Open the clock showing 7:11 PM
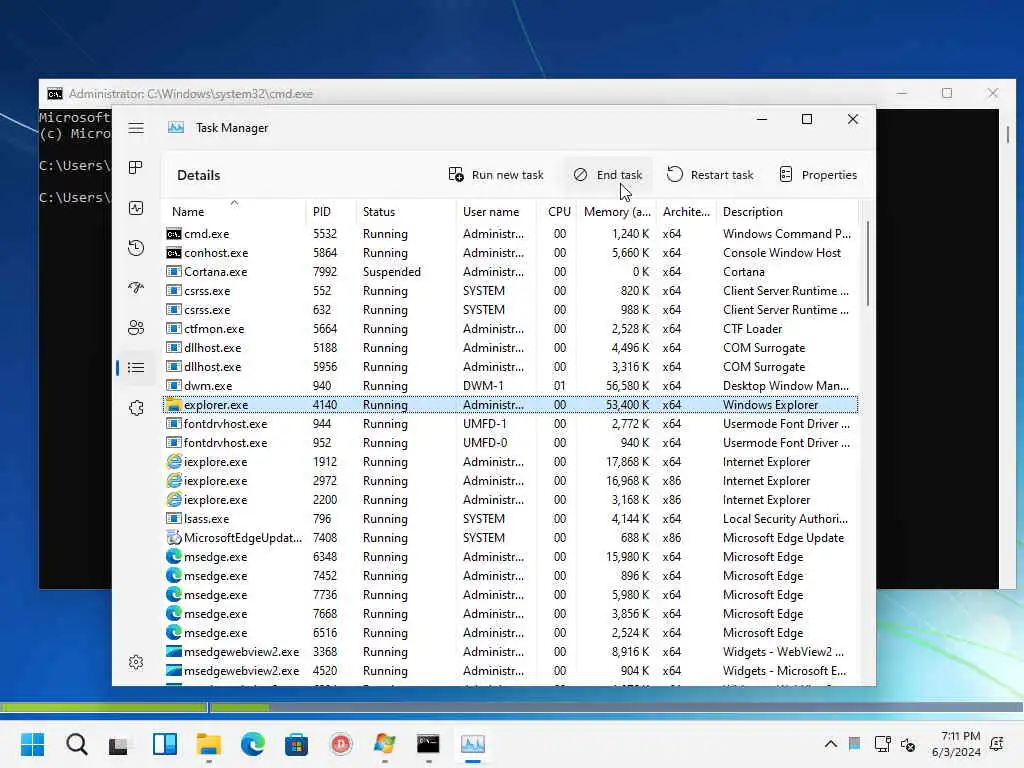The width and height of the screenshot is (1024, 768). pos(956,744)
